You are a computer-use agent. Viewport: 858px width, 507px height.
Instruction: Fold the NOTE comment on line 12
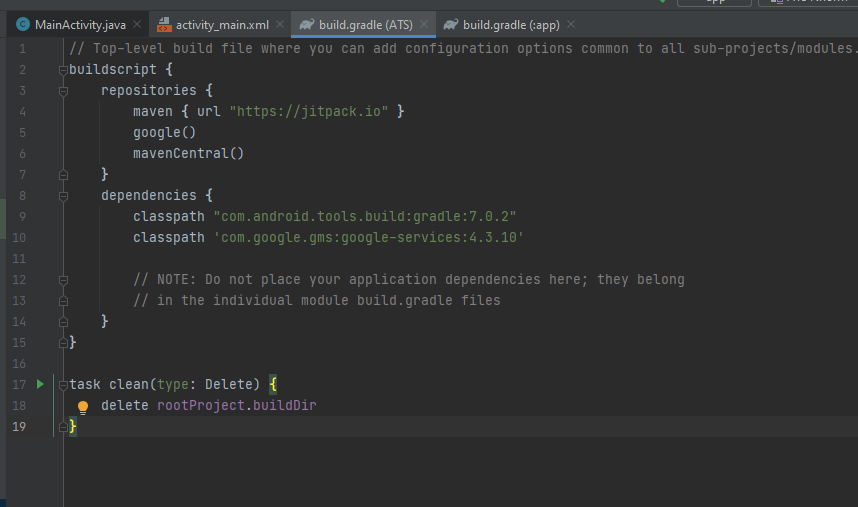(63, 280)
